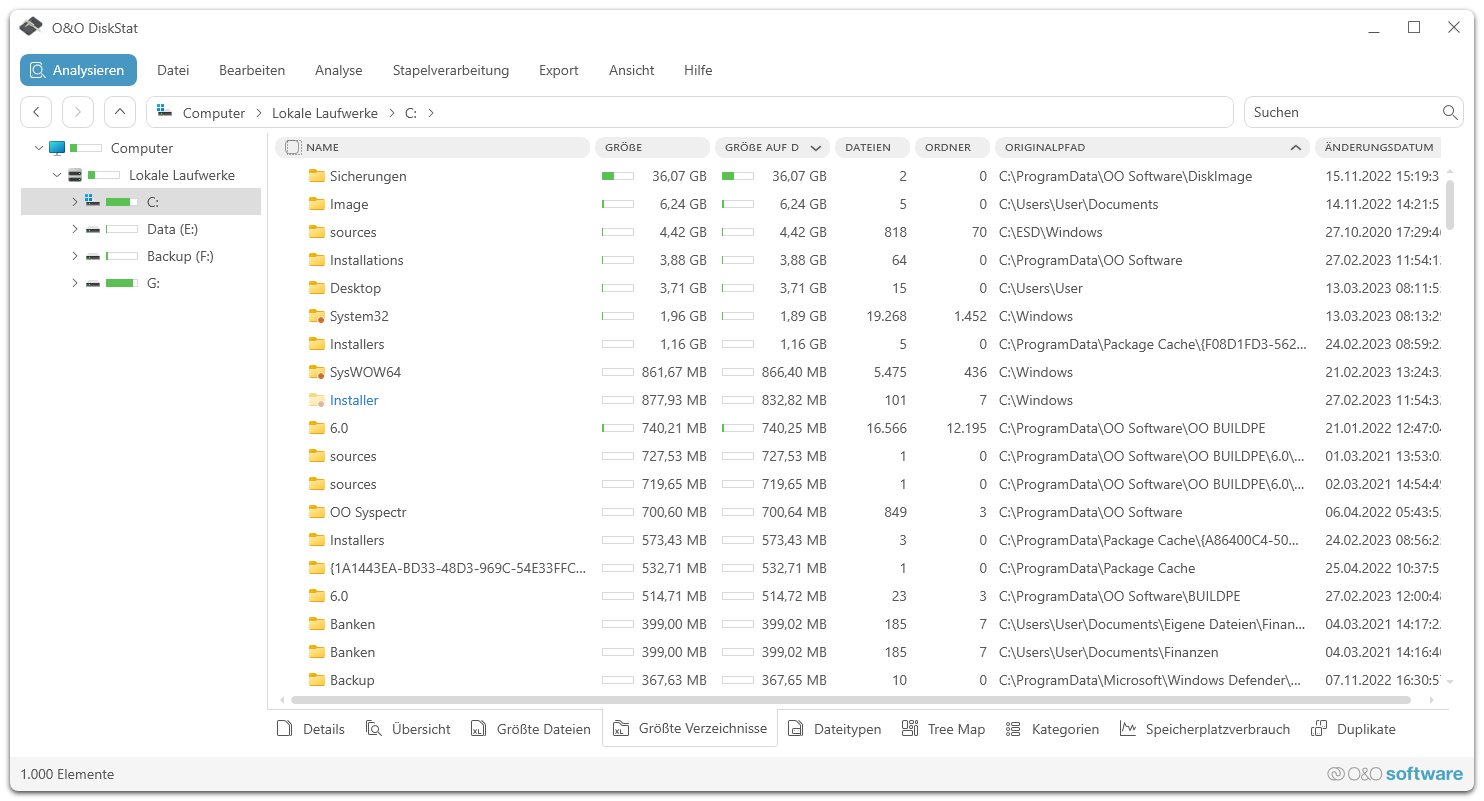This screenshot has width=1484, height=801.
Task: Click the Image folder icon
Action: pos(317,204)
